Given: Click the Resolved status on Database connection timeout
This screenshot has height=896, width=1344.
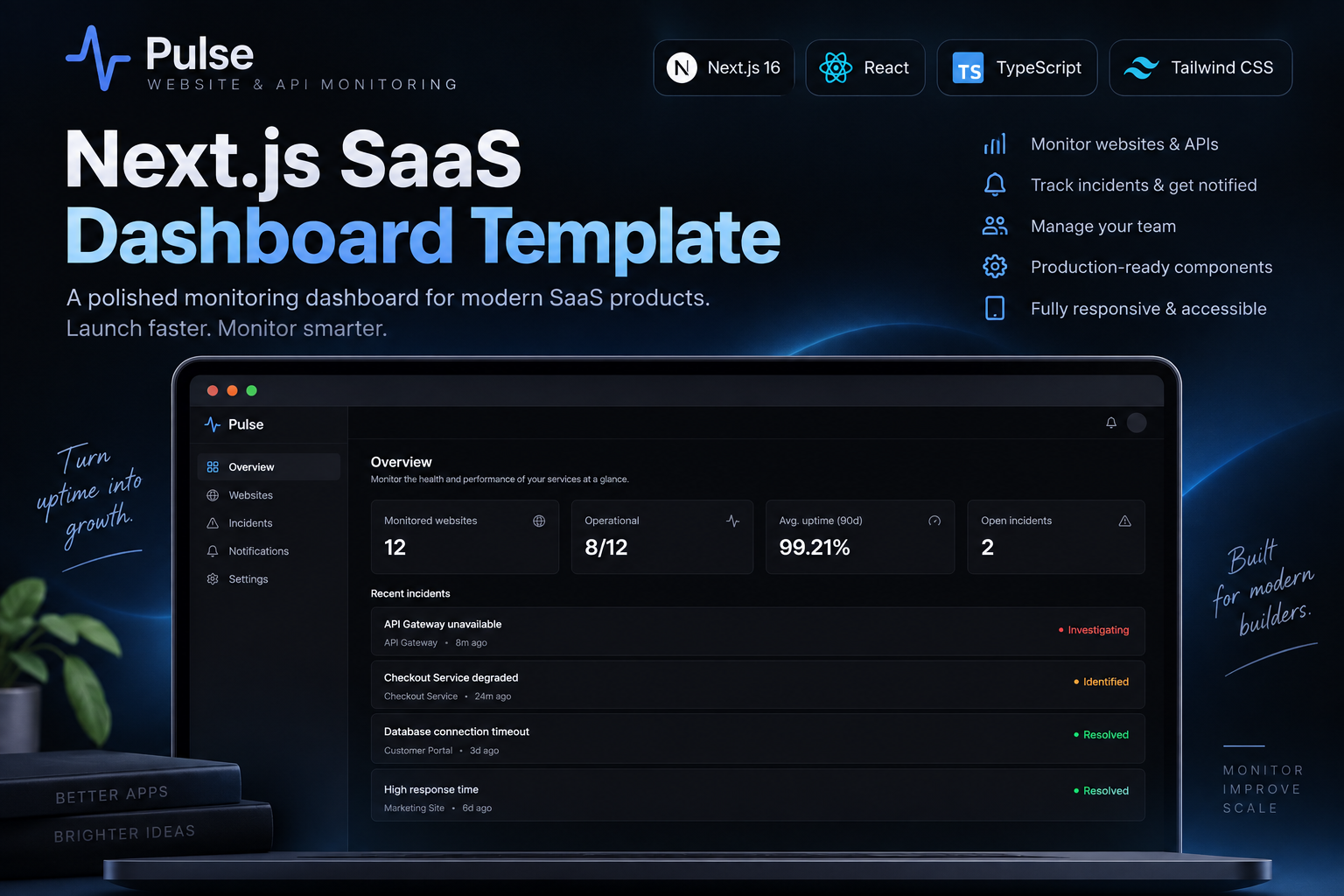Looking at the screenshot, I should point(1101,735).
